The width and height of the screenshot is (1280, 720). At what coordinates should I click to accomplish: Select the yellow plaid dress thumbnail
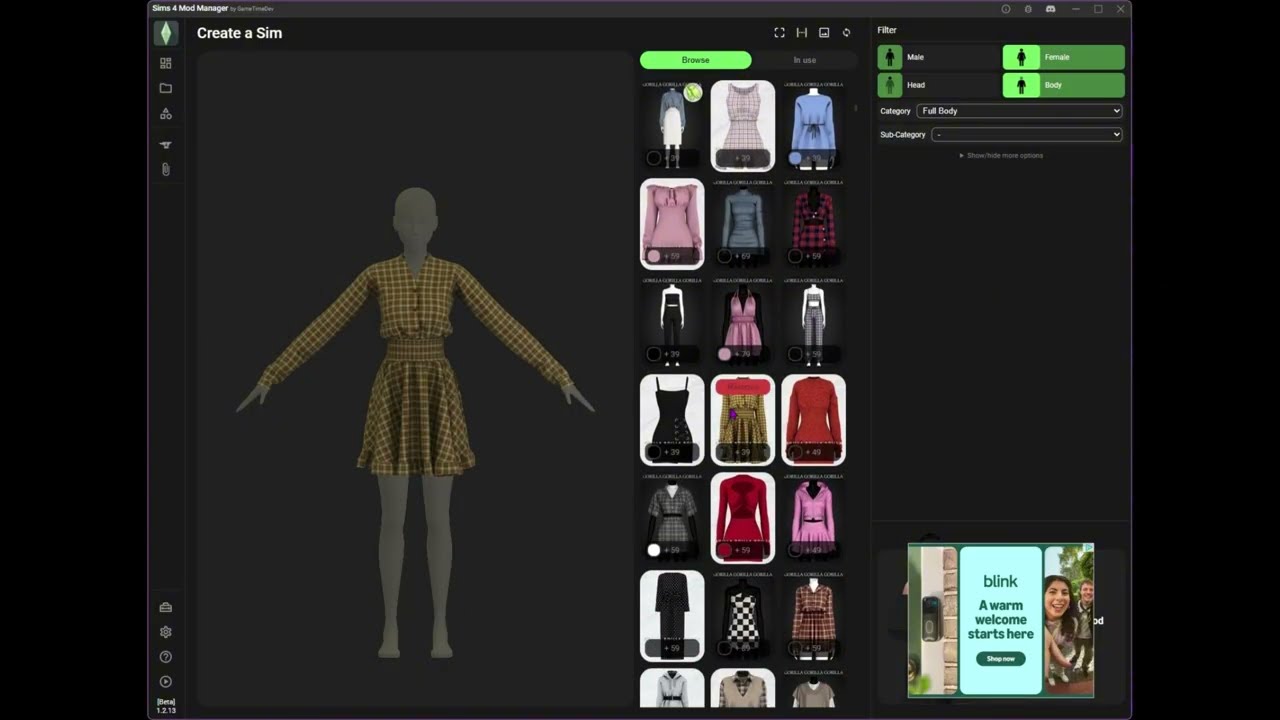coord(743,420)
